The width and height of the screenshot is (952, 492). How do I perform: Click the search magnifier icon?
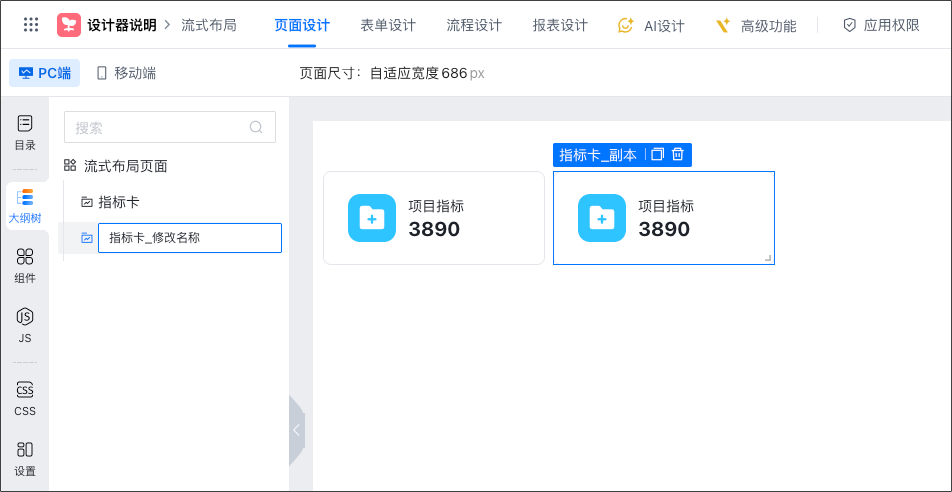(x=256, y=127)
